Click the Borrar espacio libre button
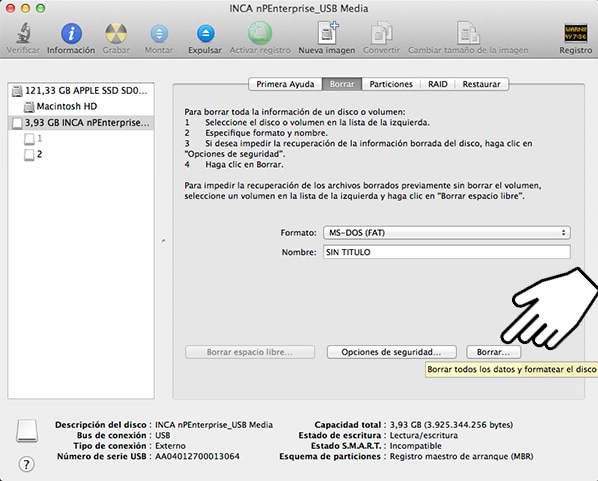The image size is (598, 481). (x=250, y=352)
